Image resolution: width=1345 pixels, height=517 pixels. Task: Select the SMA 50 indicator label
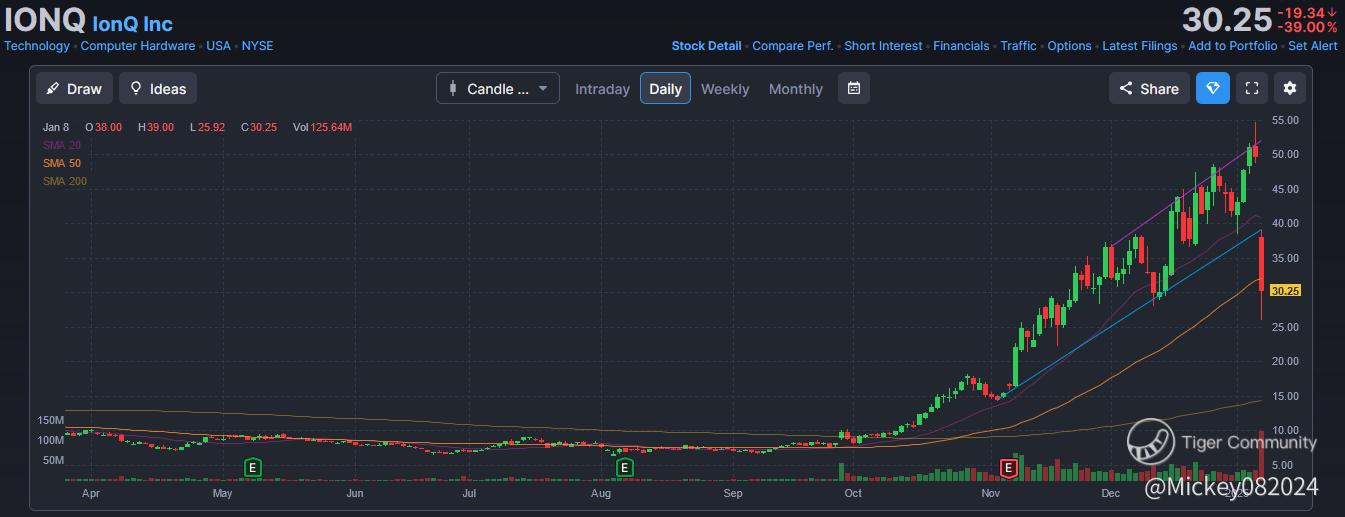pyautogui.click(x=62, y=163)
